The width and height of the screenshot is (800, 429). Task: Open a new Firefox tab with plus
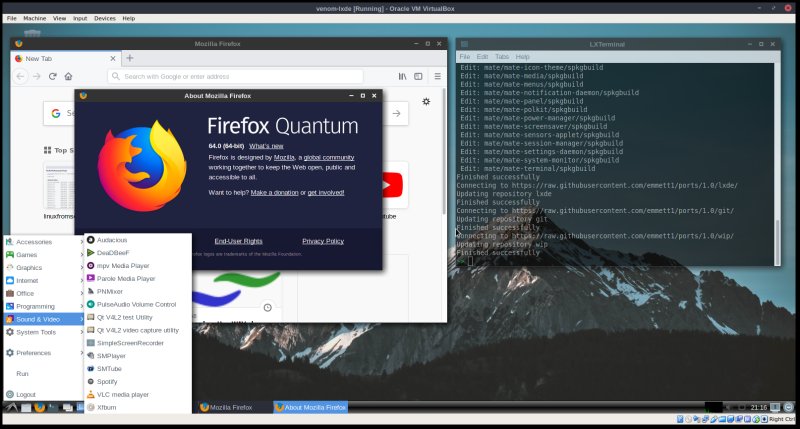tap(130, 58)
